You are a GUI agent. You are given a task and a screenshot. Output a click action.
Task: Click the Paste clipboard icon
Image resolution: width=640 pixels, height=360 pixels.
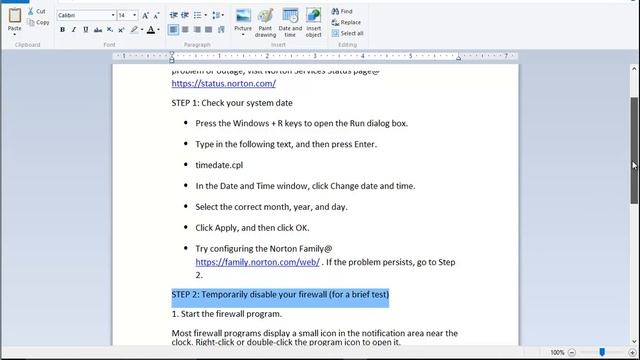(15, 16)
